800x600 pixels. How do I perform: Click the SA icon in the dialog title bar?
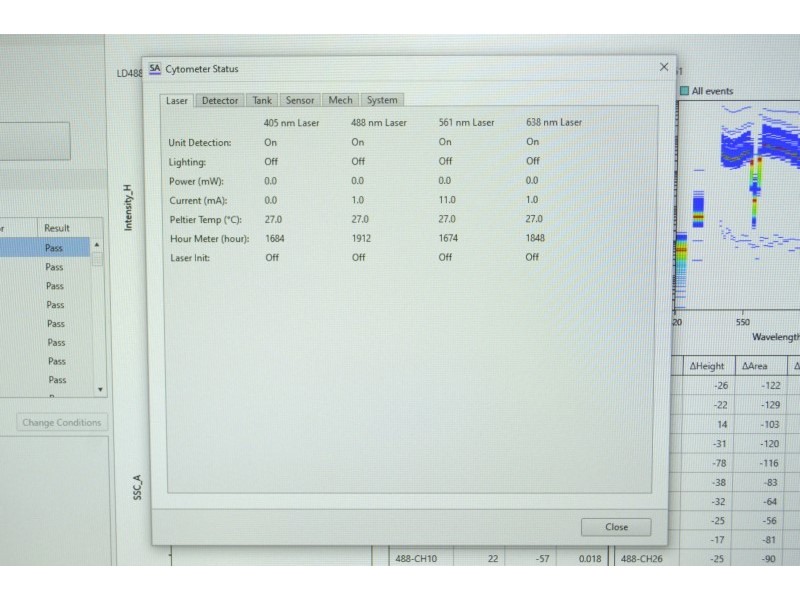pyautogui.click(x=155, y=68)
